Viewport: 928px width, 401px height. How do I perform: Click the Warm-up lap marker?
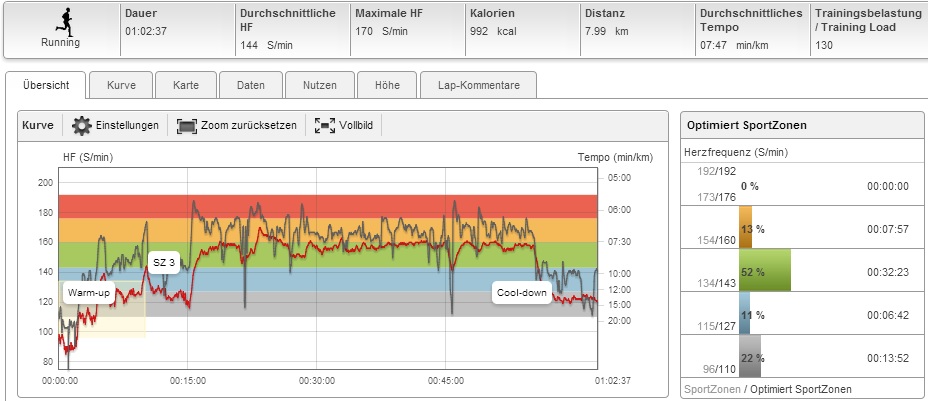click(89, 293)
